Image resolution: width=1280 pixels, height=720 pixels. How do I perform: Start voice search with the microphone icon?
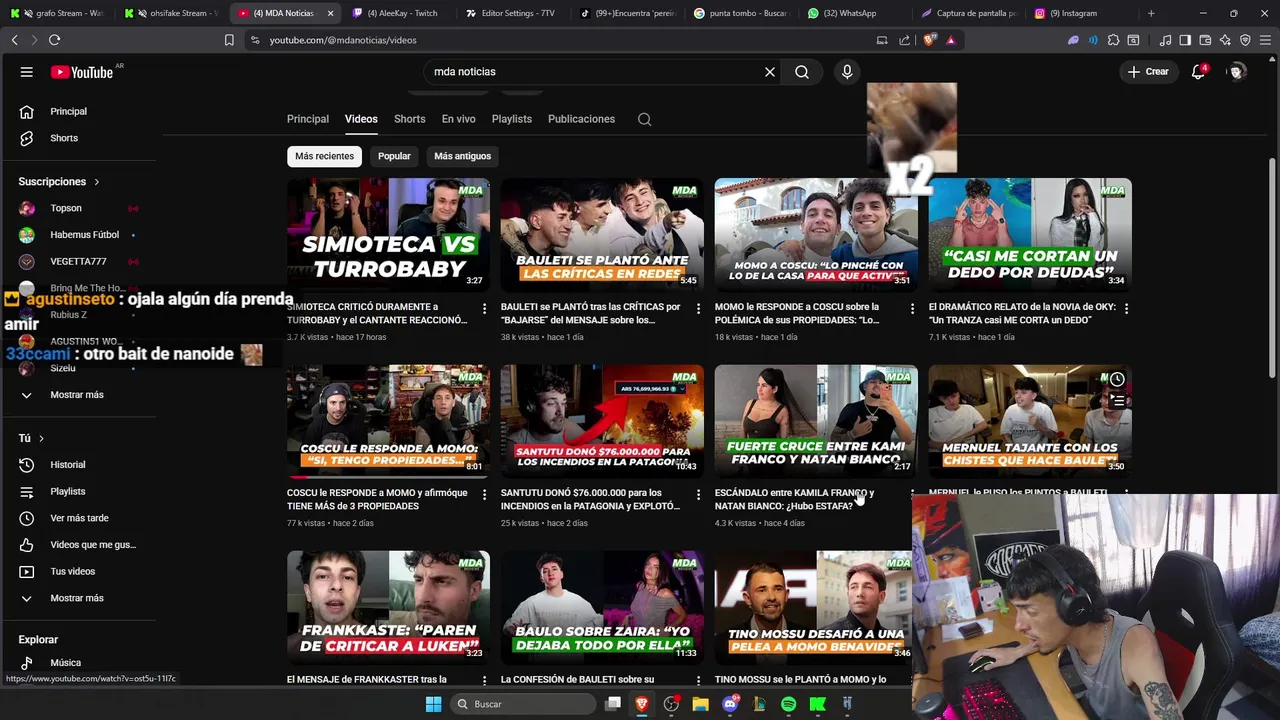[x=847, y=72]
